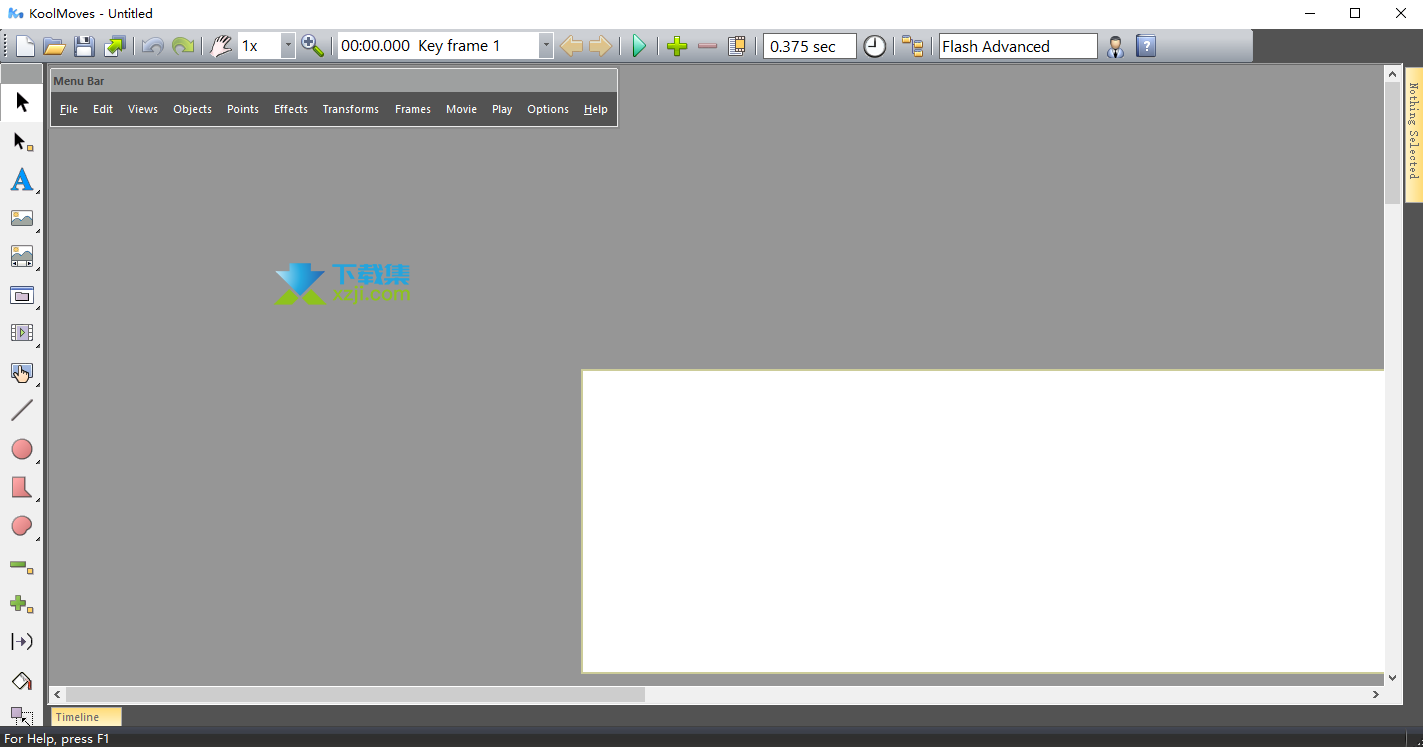
Task: Click the Flash Advanced interface box
Action: tap(1017, 46)
